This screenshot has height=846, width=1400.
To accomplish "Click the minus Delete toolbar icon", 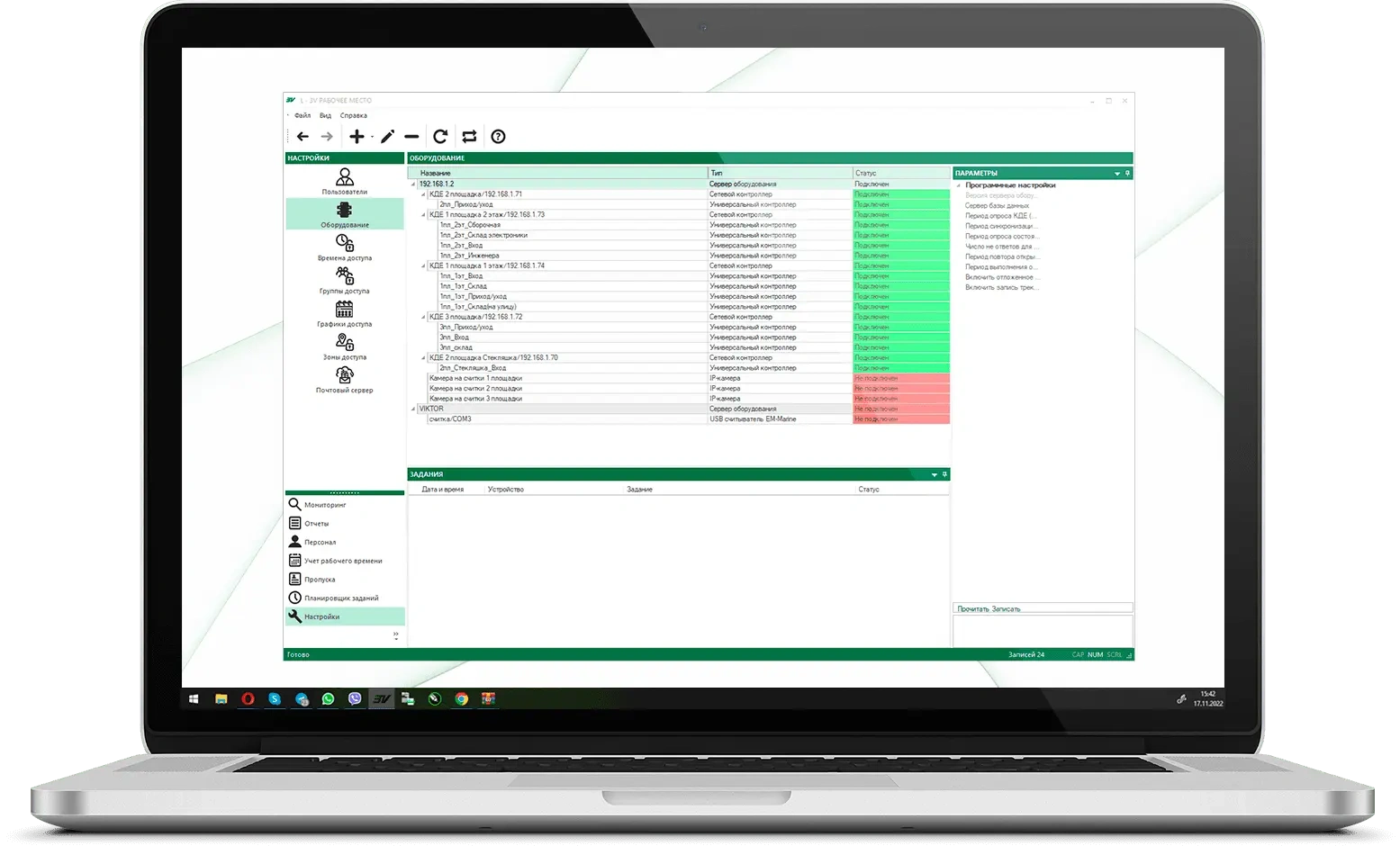I will click(x=411, y=137).
